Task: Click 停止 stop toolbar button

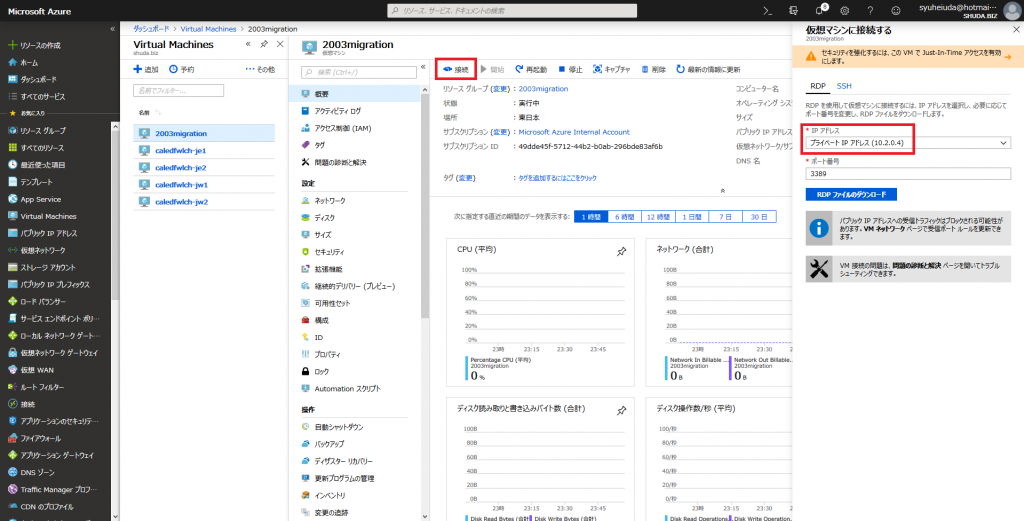Action: coord(569,69)
